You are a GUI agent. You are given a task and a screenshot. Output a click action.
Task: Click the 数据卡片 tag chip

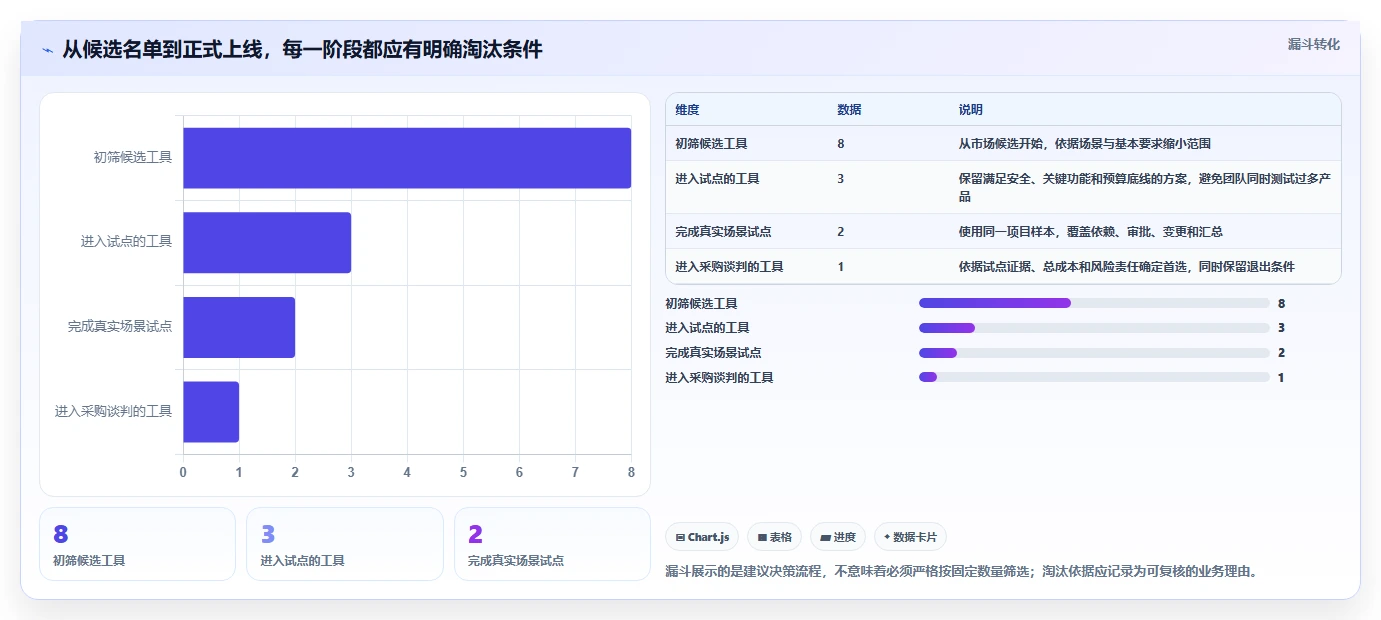coord(910,537)
